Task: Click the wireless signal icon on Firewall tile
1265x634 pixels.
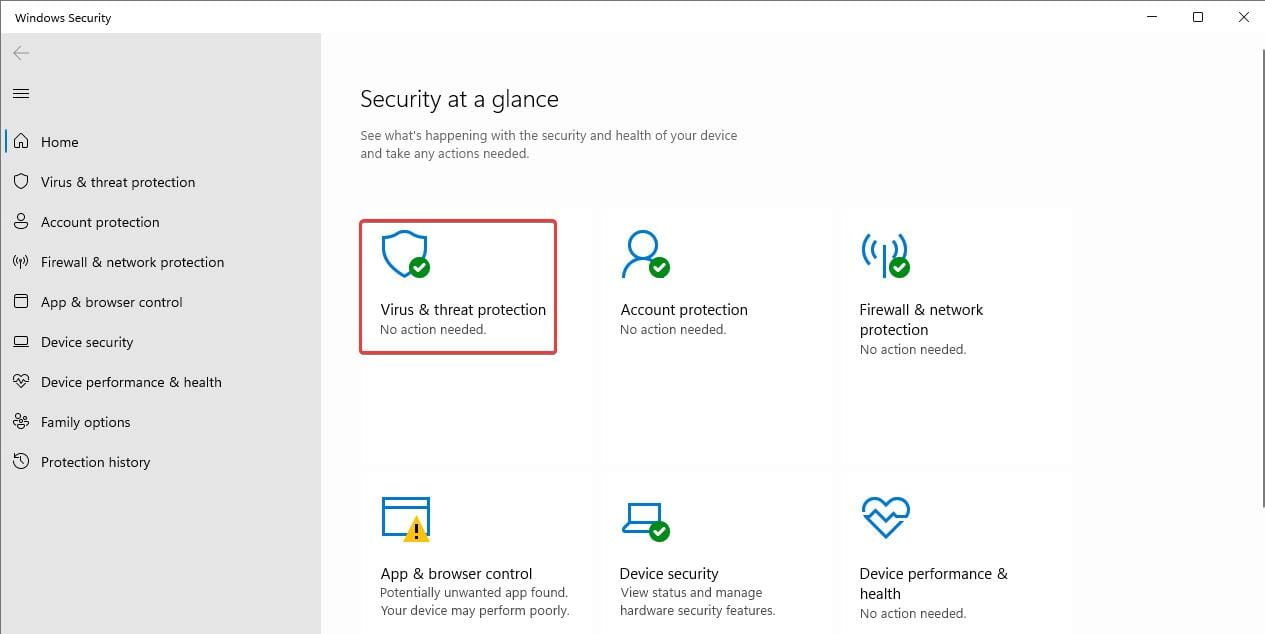Action: (882, 253)
